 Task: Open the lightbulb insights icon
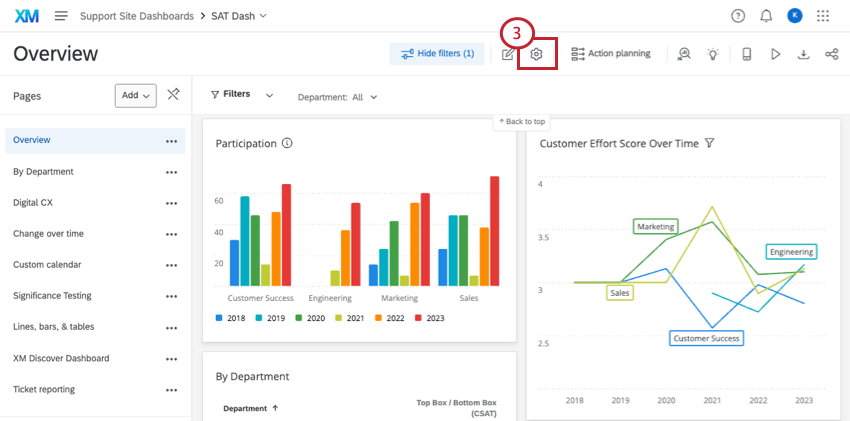(x=713, y=54)
